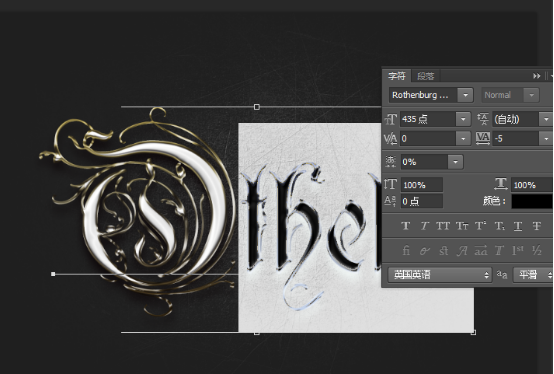The height and width of the screenshot is (374, 554).
Task: Enable All Caps text style
Action: click(x=443, y=226)
